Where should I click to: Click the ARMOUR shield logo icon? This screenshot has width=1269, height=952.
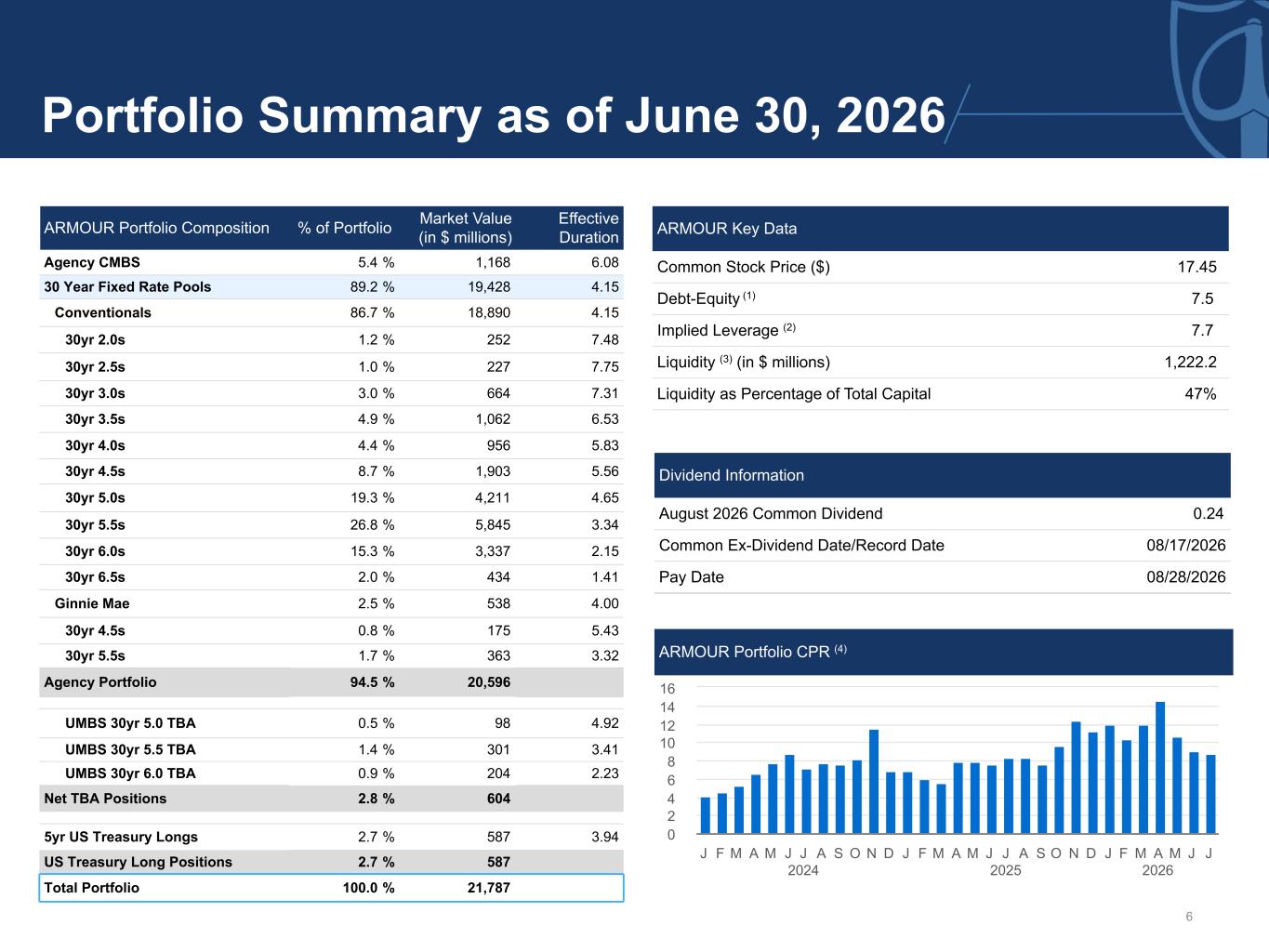coord(1220,78)
